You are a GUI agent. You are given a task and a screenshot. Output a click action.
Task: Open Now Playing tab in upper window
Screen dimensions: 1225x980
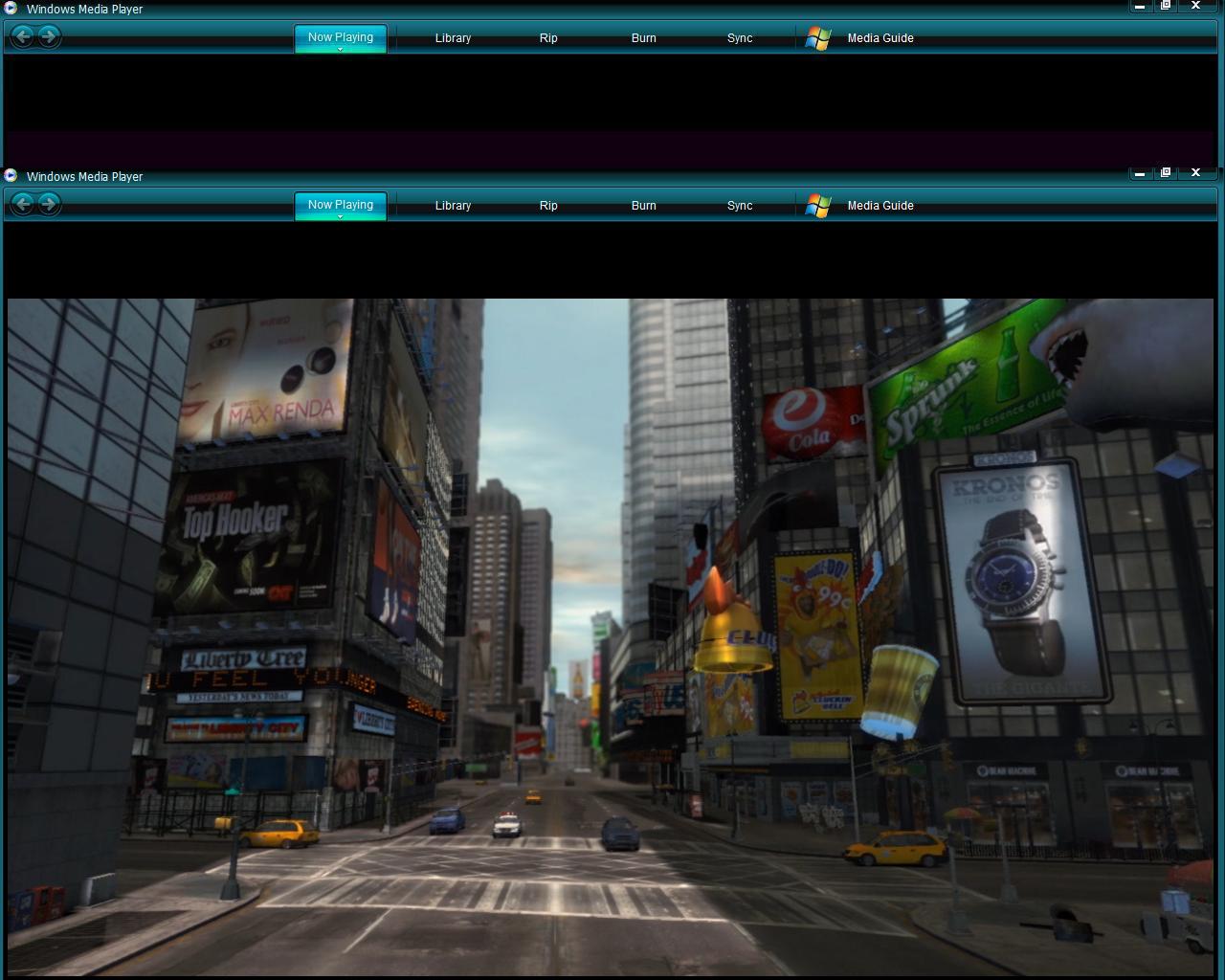pyautogui.click(x=341, y=37)
